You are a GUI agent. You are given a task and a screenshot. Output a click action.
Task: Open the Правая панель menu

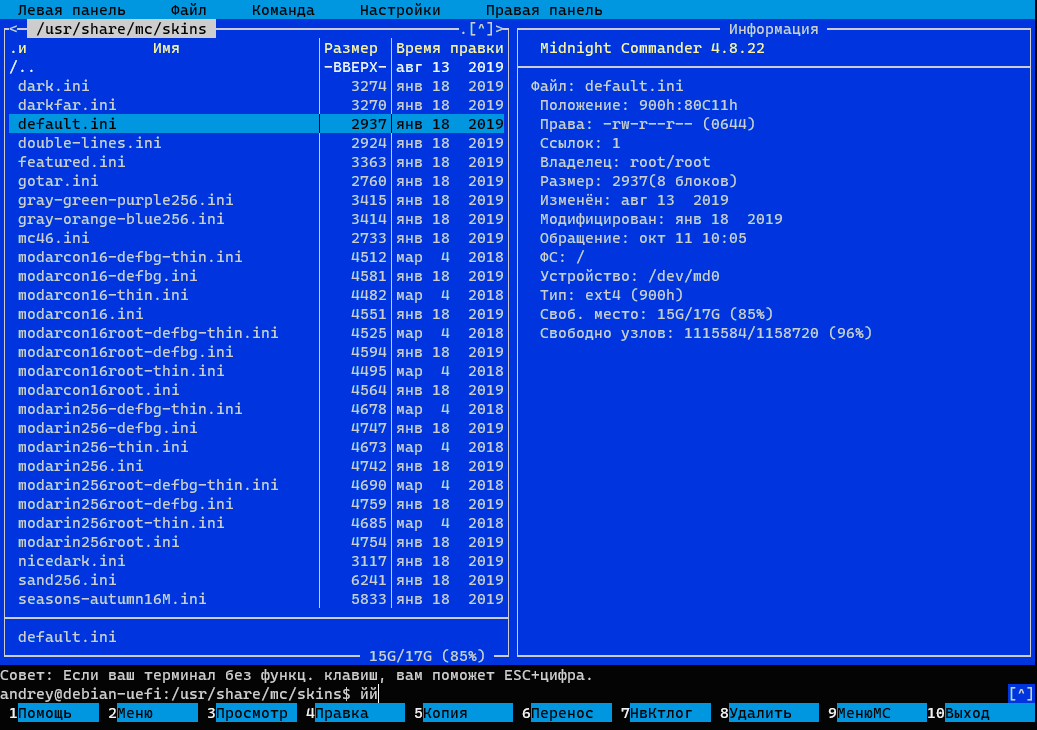[x=543, y=10]
